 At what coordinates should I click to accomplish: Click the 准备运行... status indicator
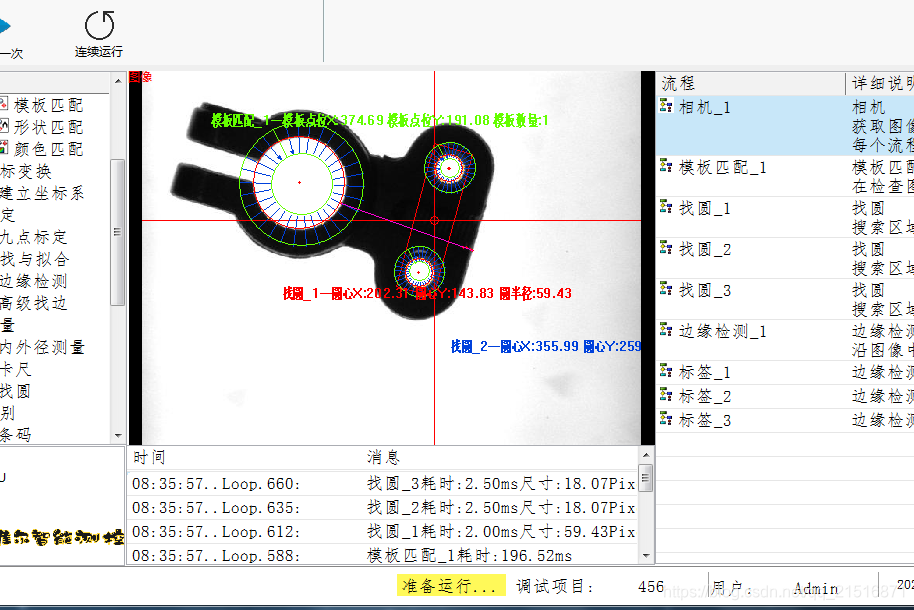pos(451,585)
